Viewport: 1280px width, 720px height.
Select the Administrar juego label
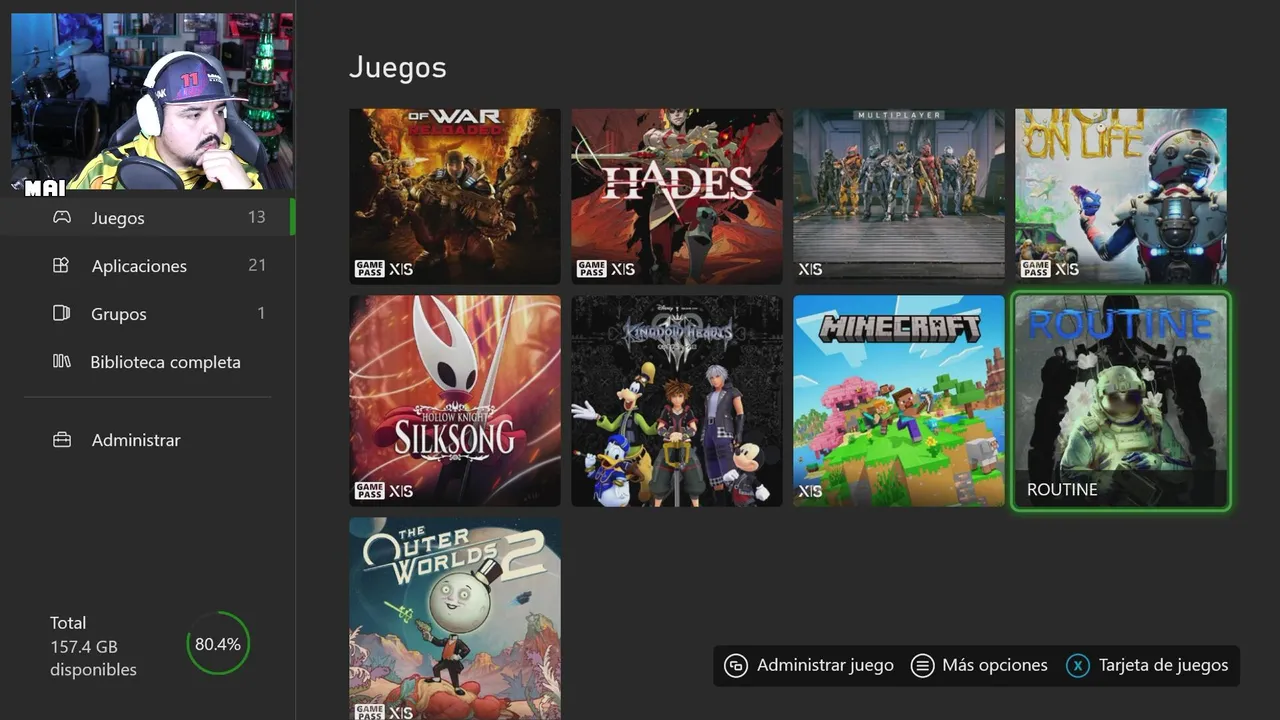click(825, 665)
